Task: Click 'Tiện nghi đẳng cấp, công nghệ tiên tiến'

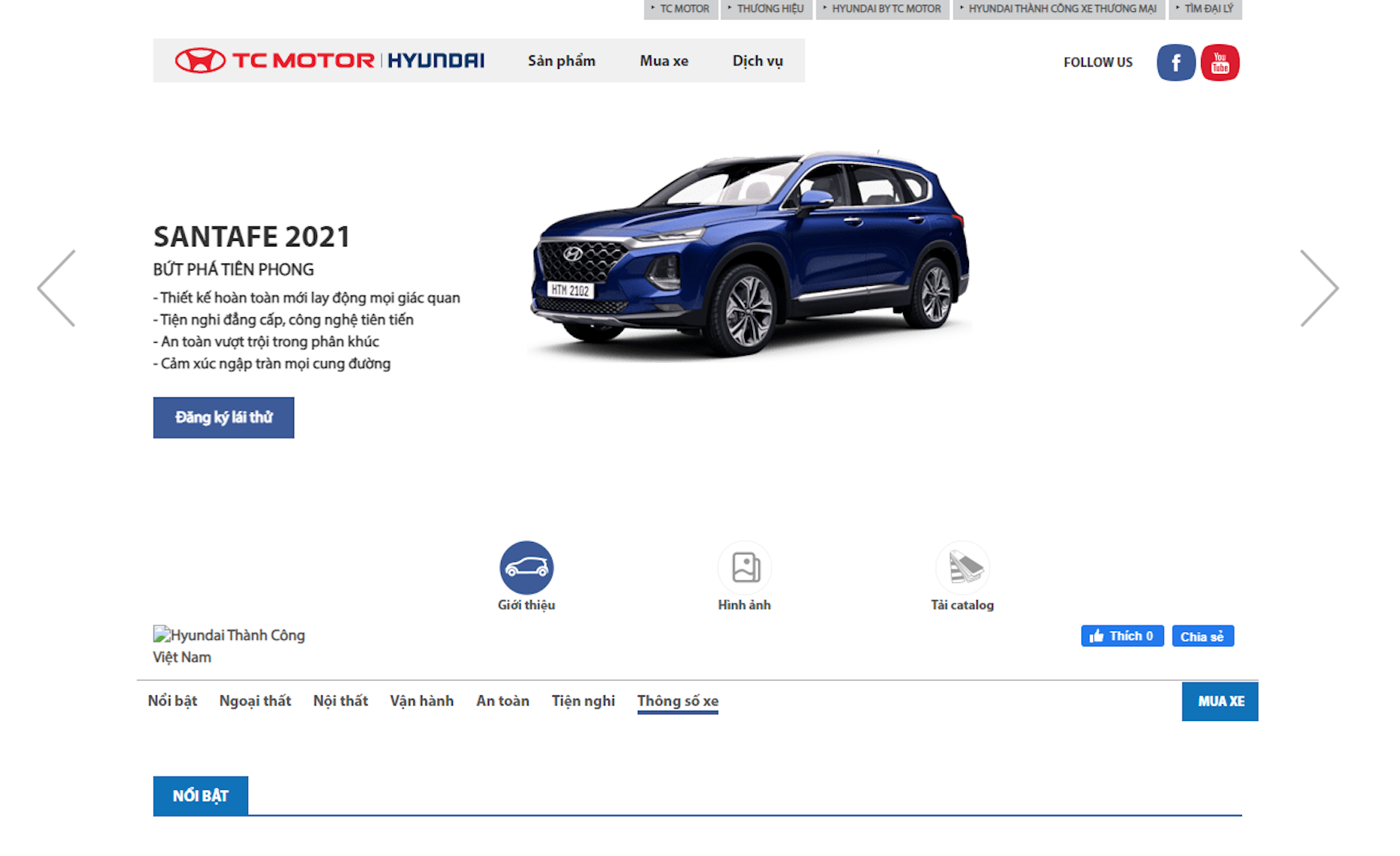Action: click(283, 320)
